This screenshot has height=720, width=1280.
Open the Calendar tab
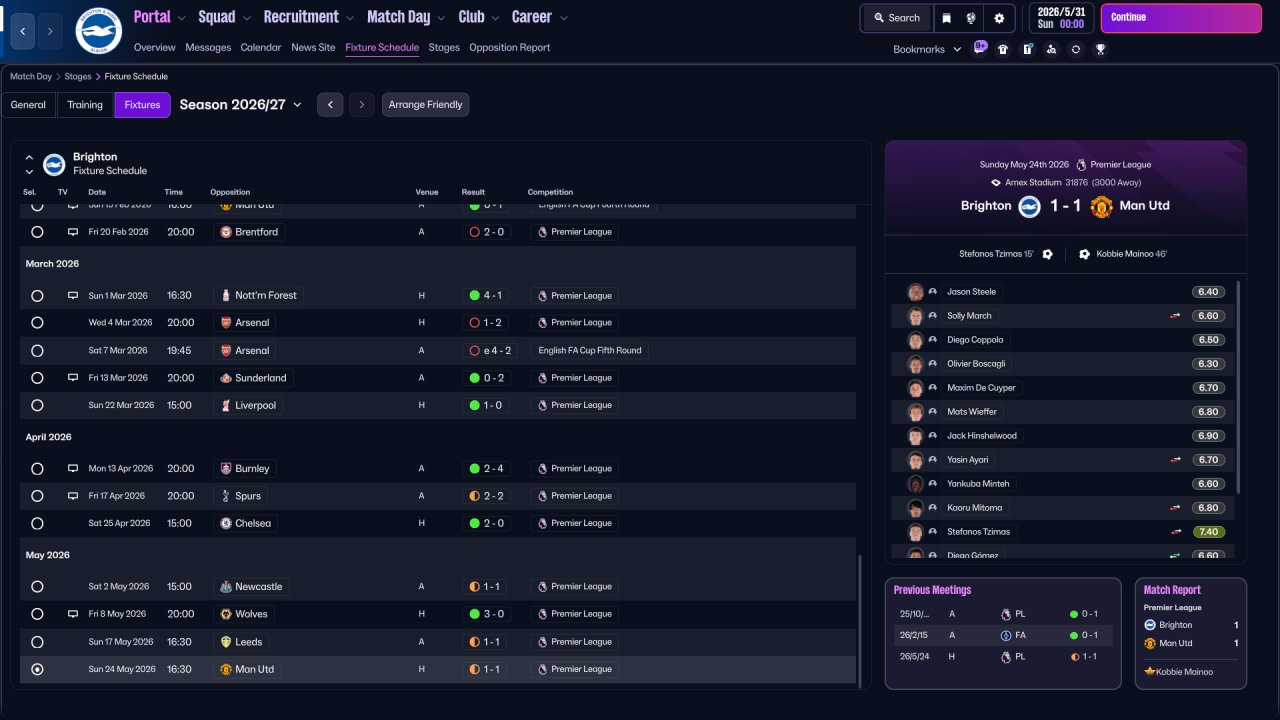click(x=261, y=48)
